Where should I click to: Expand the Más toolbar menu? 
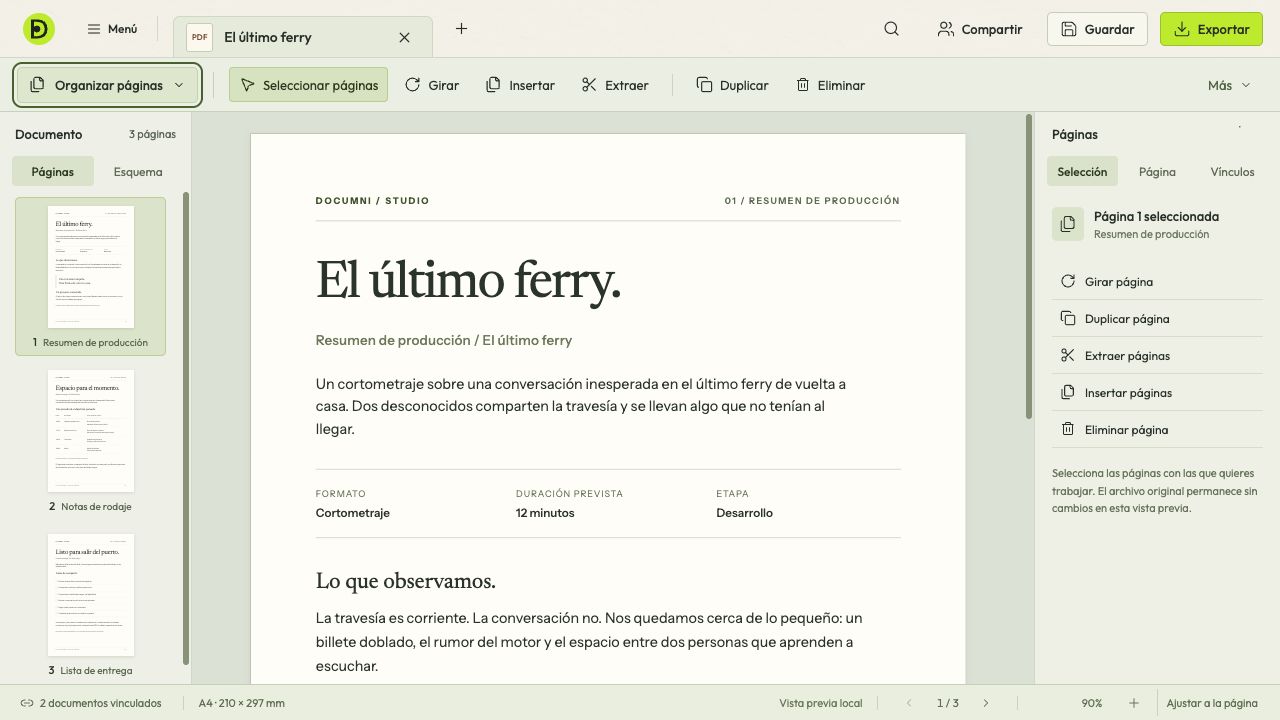(x=1229, y=85)
